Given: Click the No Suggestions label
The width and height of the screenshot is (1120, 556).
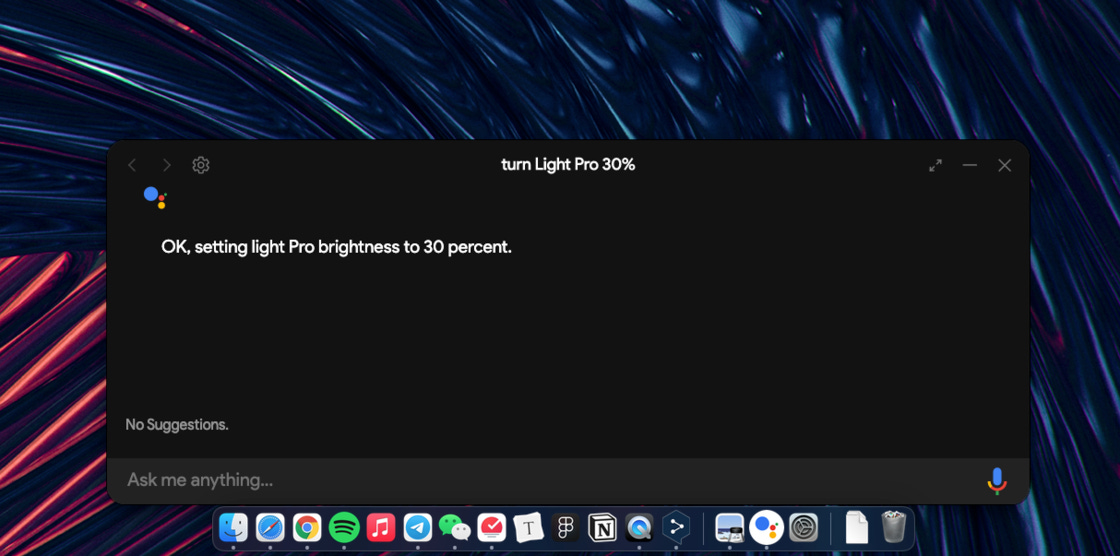Looking at the screenshot, I should pos(177,425).
